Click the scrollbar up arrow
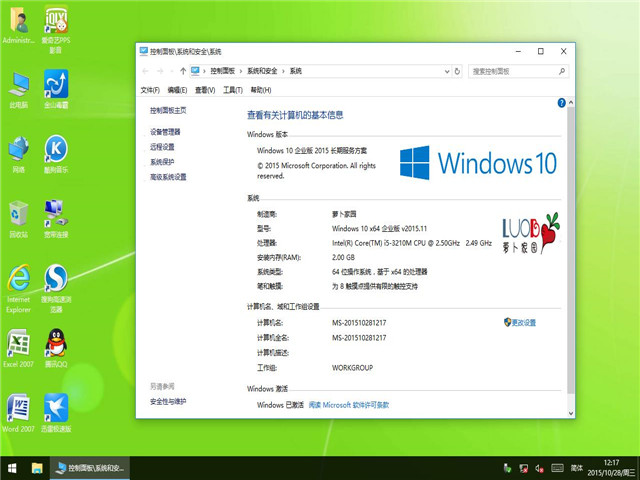The image size is (640, 480). (x=571, y=102)
